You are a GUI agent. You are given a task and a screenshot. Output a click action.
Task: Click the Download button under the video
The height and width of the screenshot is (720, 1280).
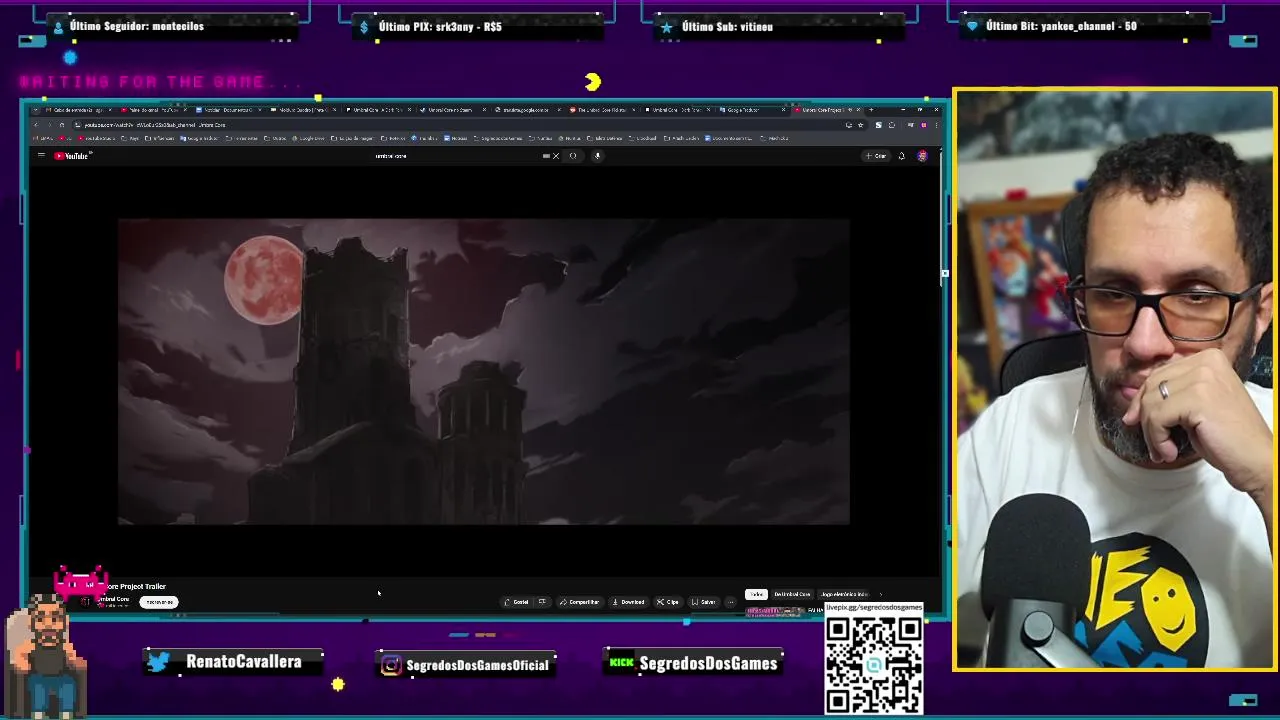pos(628,602)
